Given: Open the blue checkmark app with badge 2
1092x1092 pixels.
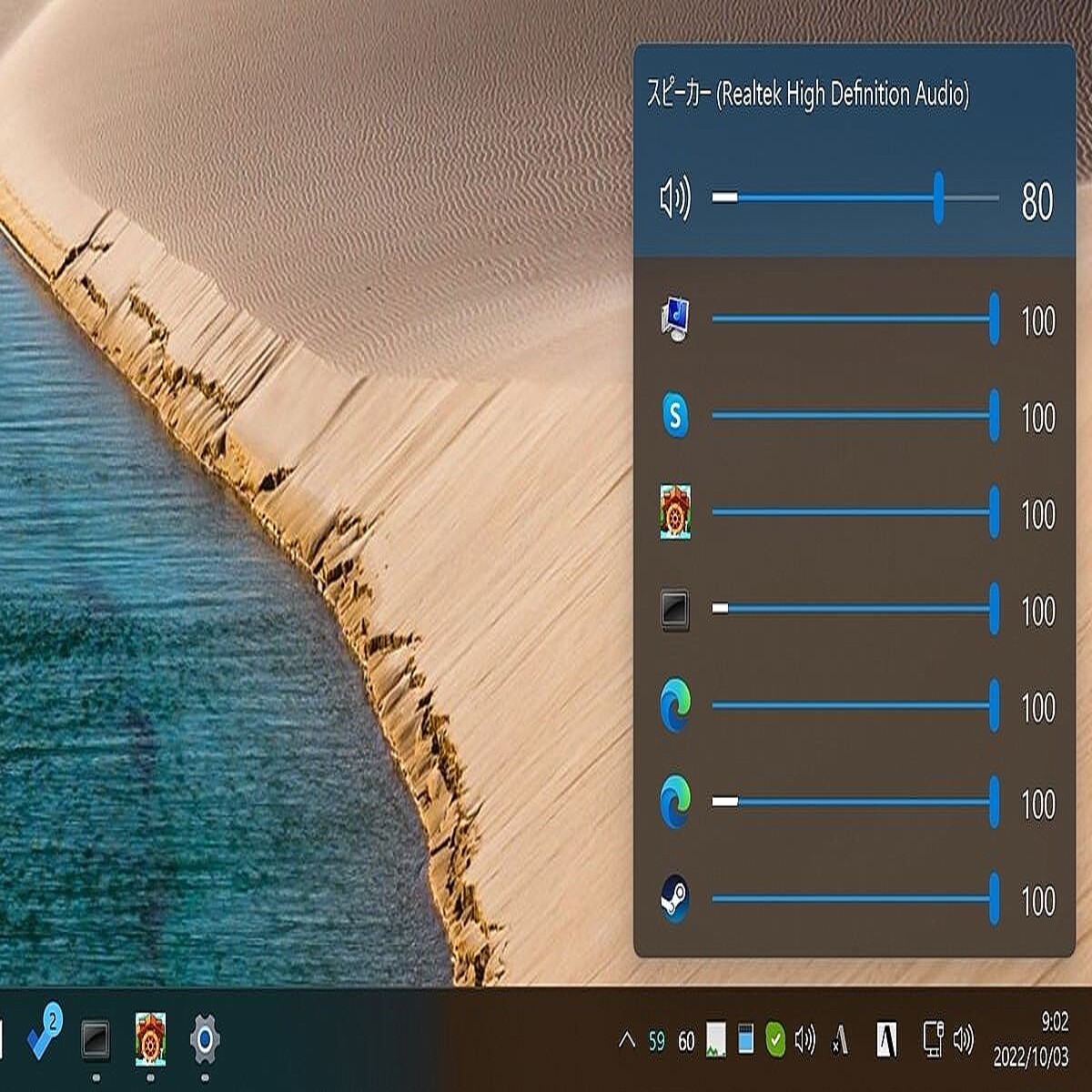Looking at the screenshot, I should coord(43,1035).
